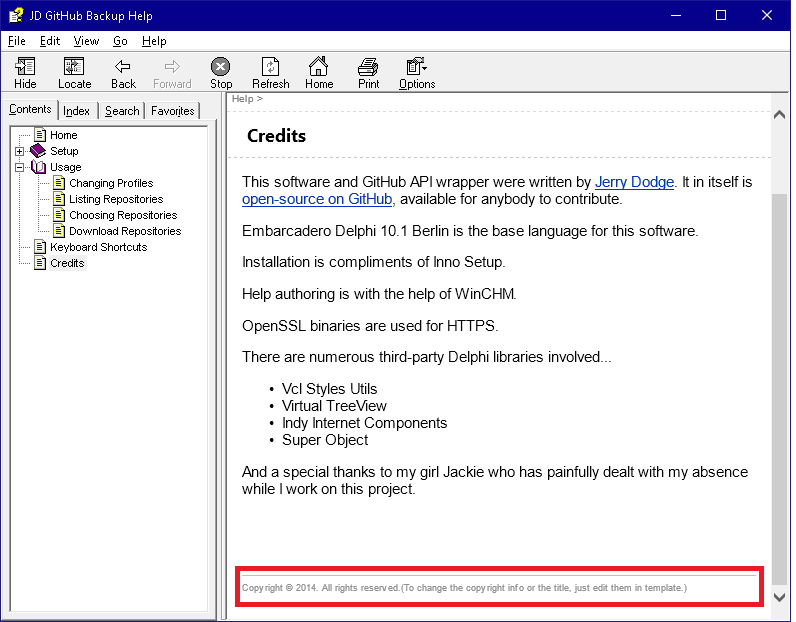This screenshot has width=796, height=622.
Task: Maximize the help window
Action: click(x=721, y=15)
